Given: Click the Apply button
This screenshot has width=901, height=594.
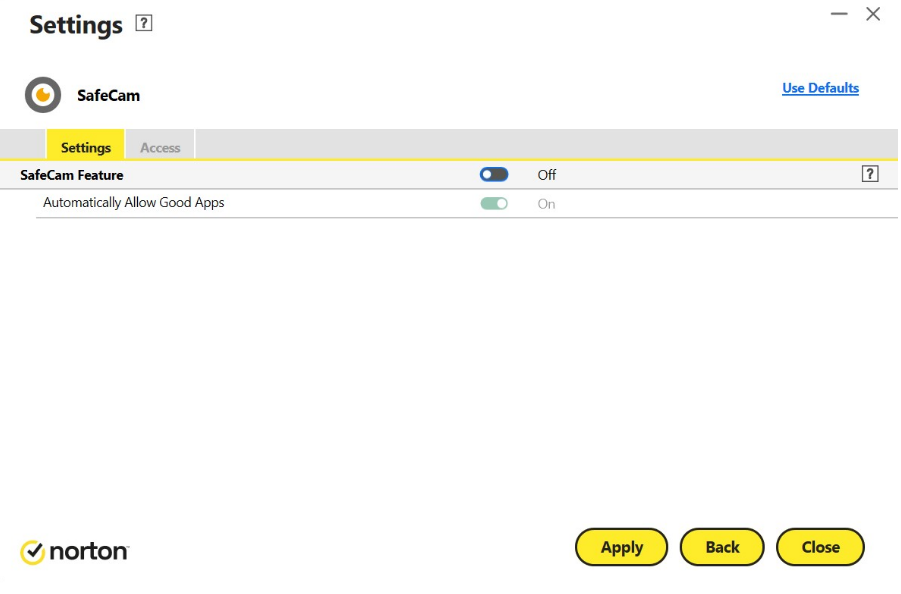Looking at the screenshot, I should click(x=622, y=547).
